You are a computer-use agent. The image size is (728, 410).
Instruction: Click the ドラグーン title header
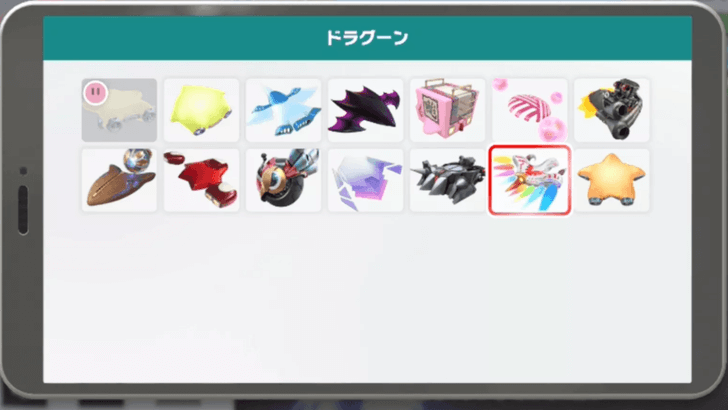pos(367,38)
